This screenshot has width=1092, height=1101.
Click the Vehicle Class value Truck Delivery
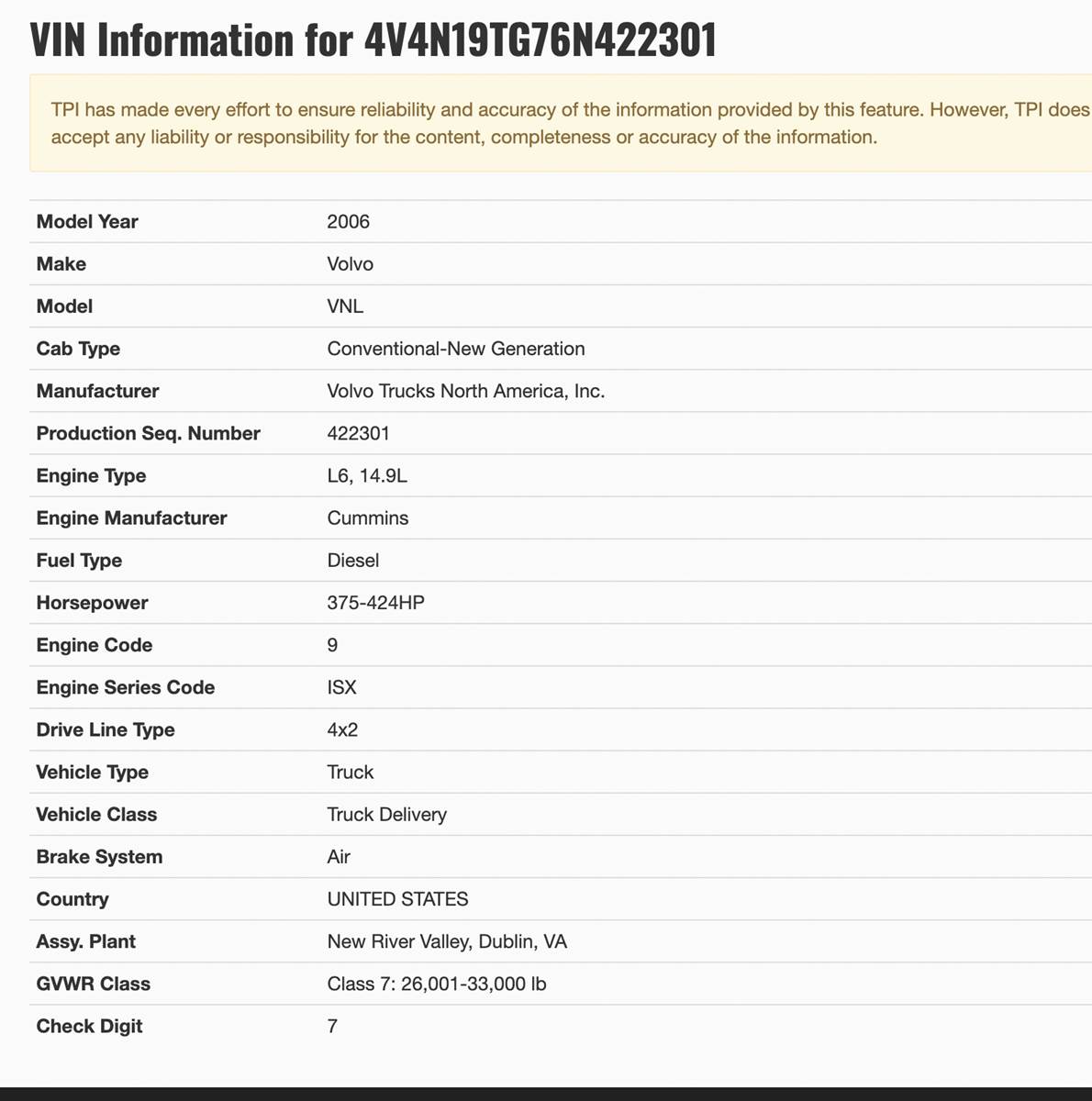pos(386,814)
